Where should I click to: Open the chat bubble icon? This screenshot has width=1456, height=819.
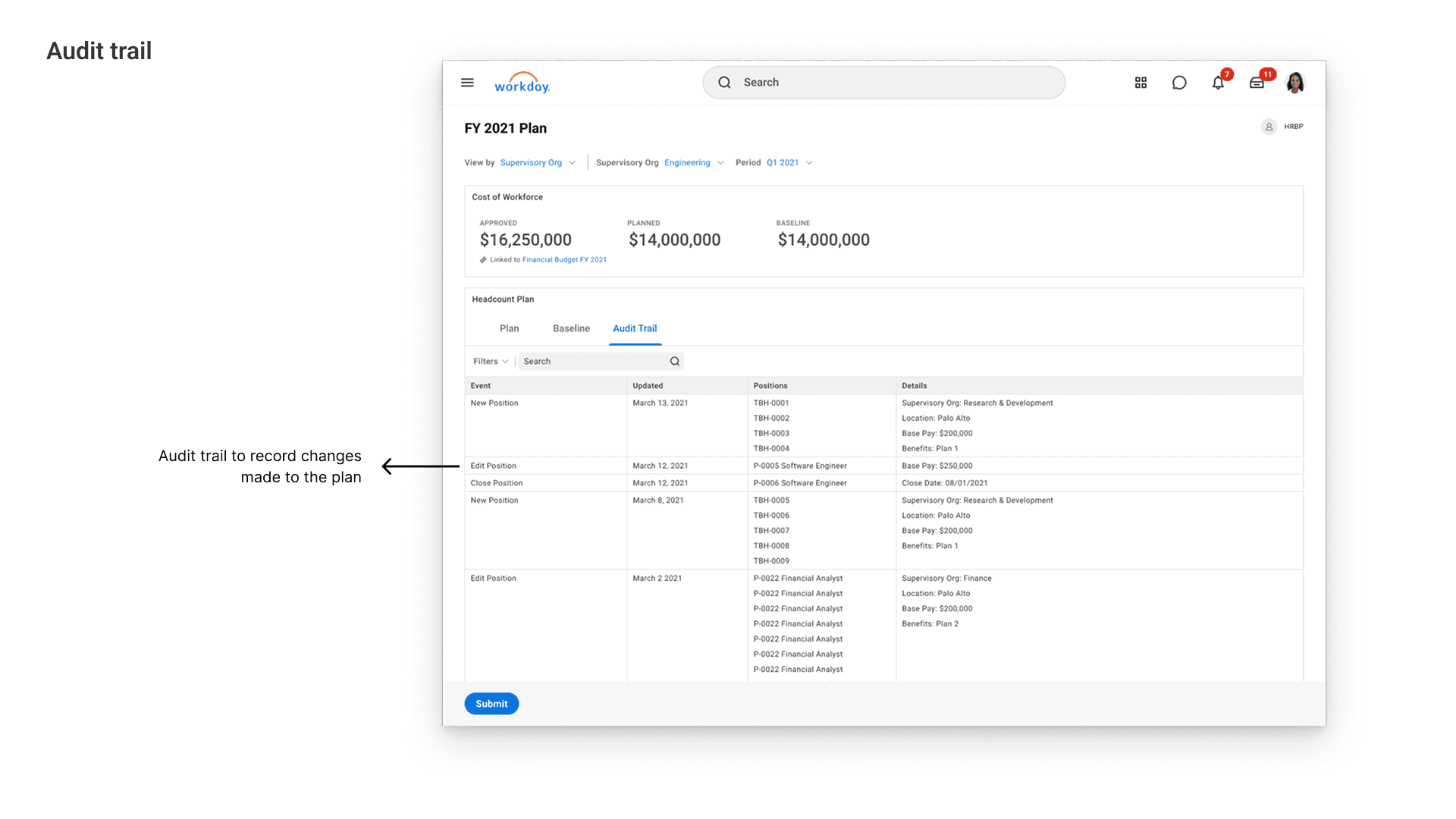coord(1179,83)
